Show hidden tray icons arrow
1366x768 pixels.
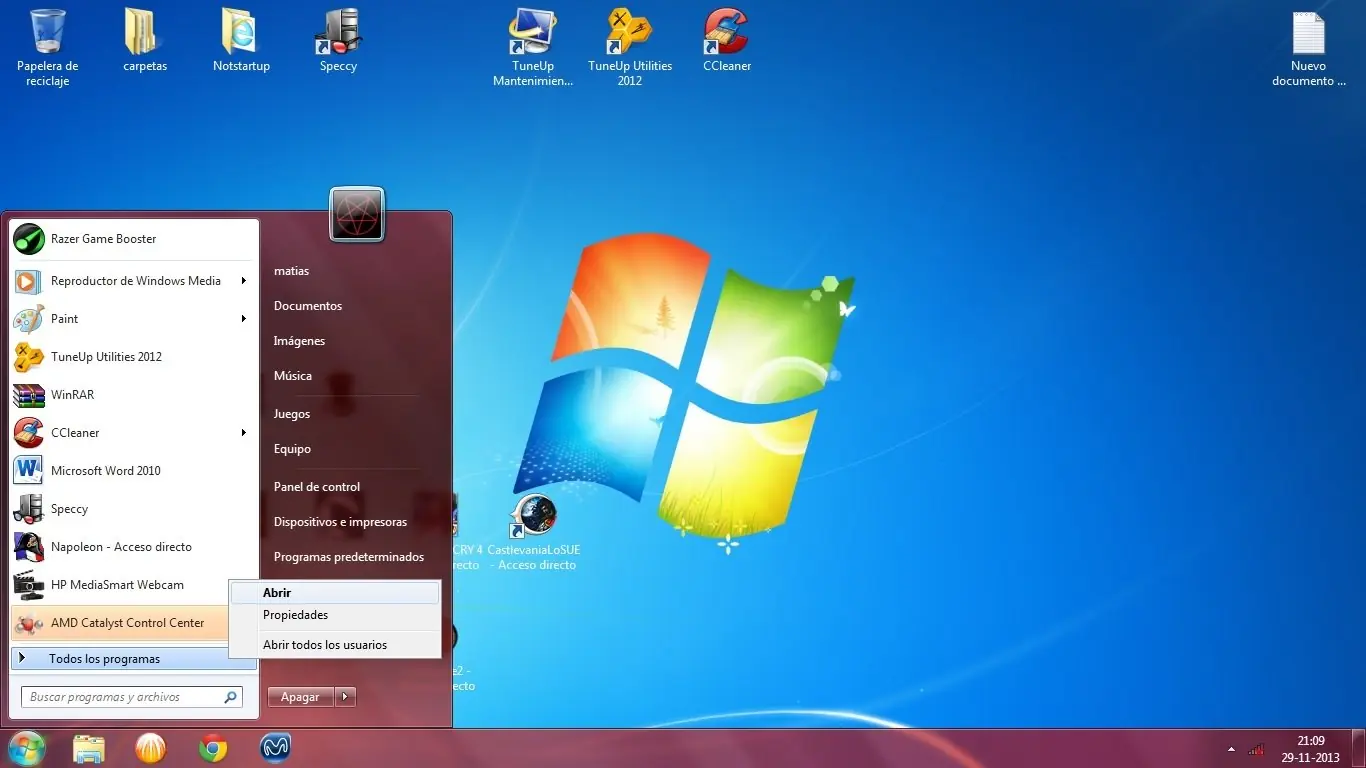[1231, 748]
